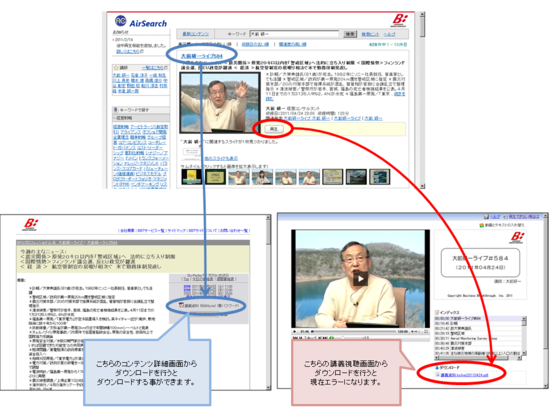The height and width of the screenshot is (412, 550).
Task: Click the video seek progress bar
Action: click(x=354, y=331)
